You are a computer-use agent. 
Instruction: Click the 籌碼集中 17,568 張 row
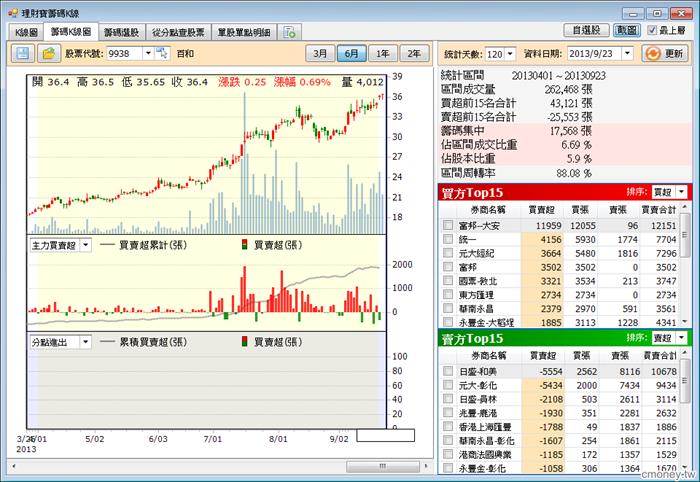(565, 131)
